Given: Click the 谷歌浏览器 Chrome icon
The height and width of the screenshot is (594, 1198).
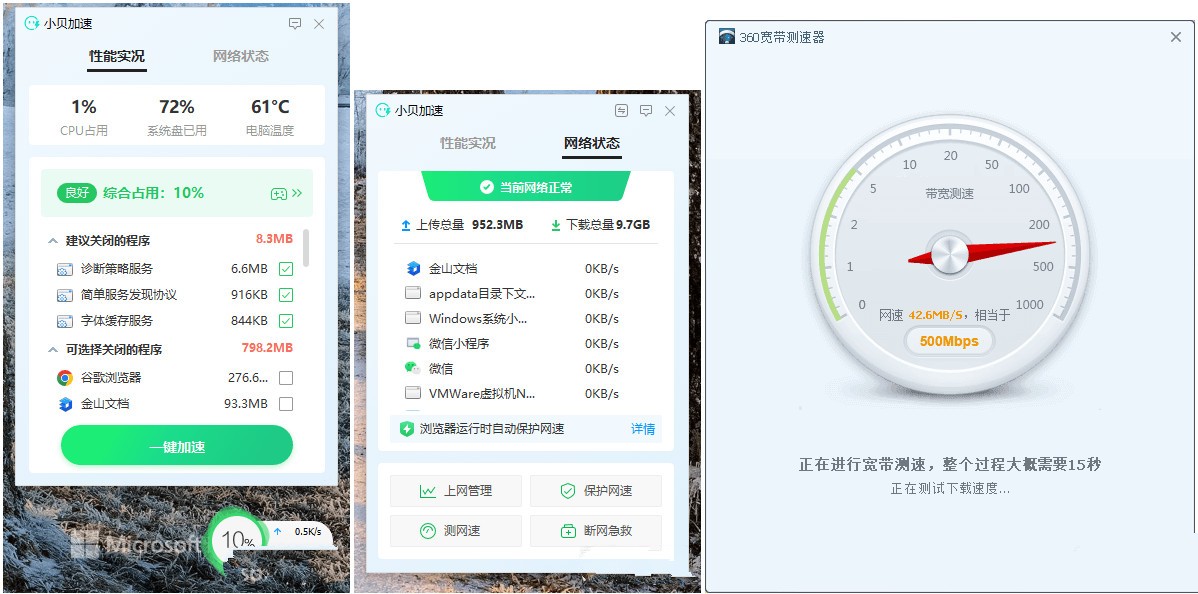Looking at the screenshot, I should pos(65,378).
